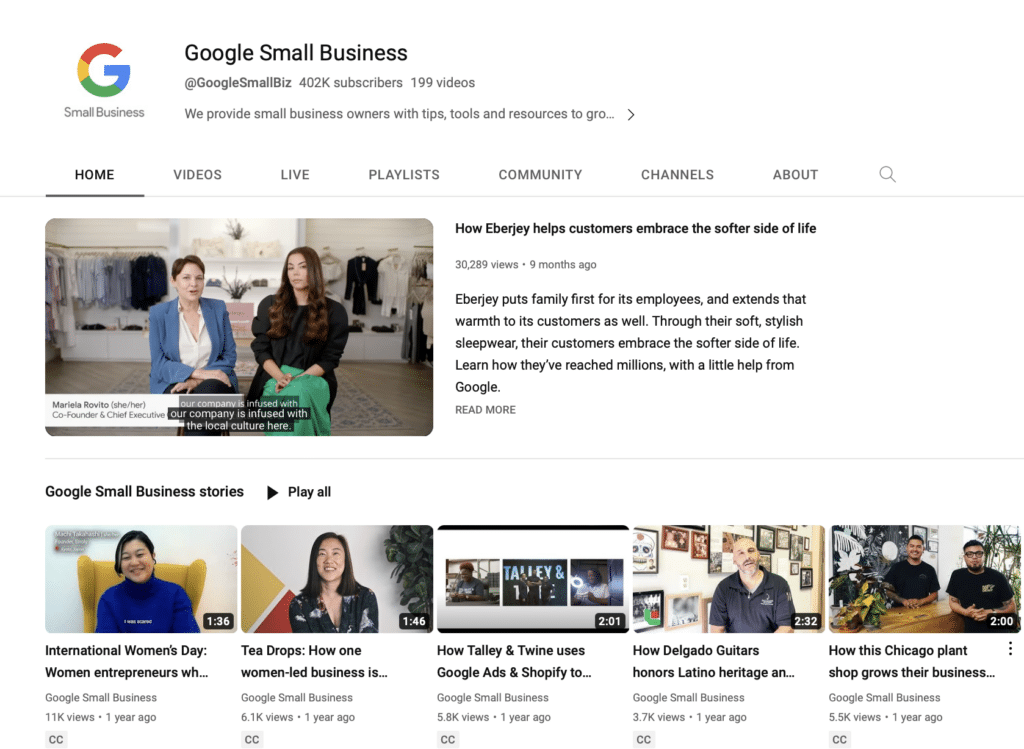Click the '402K subscribers' count
The height and width of the screenshot is (749, 1024).
click(x=351, y=83)
